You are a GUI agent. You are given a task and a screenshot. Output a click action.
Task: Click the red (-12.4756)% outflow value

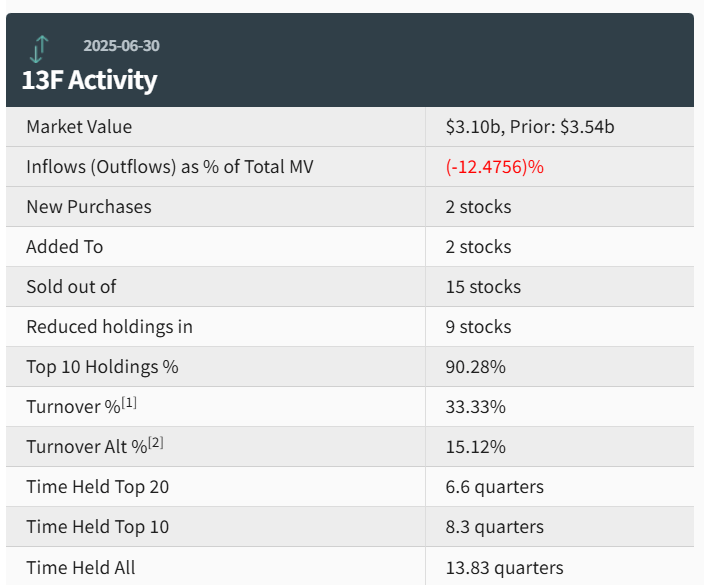click(495, 167)
